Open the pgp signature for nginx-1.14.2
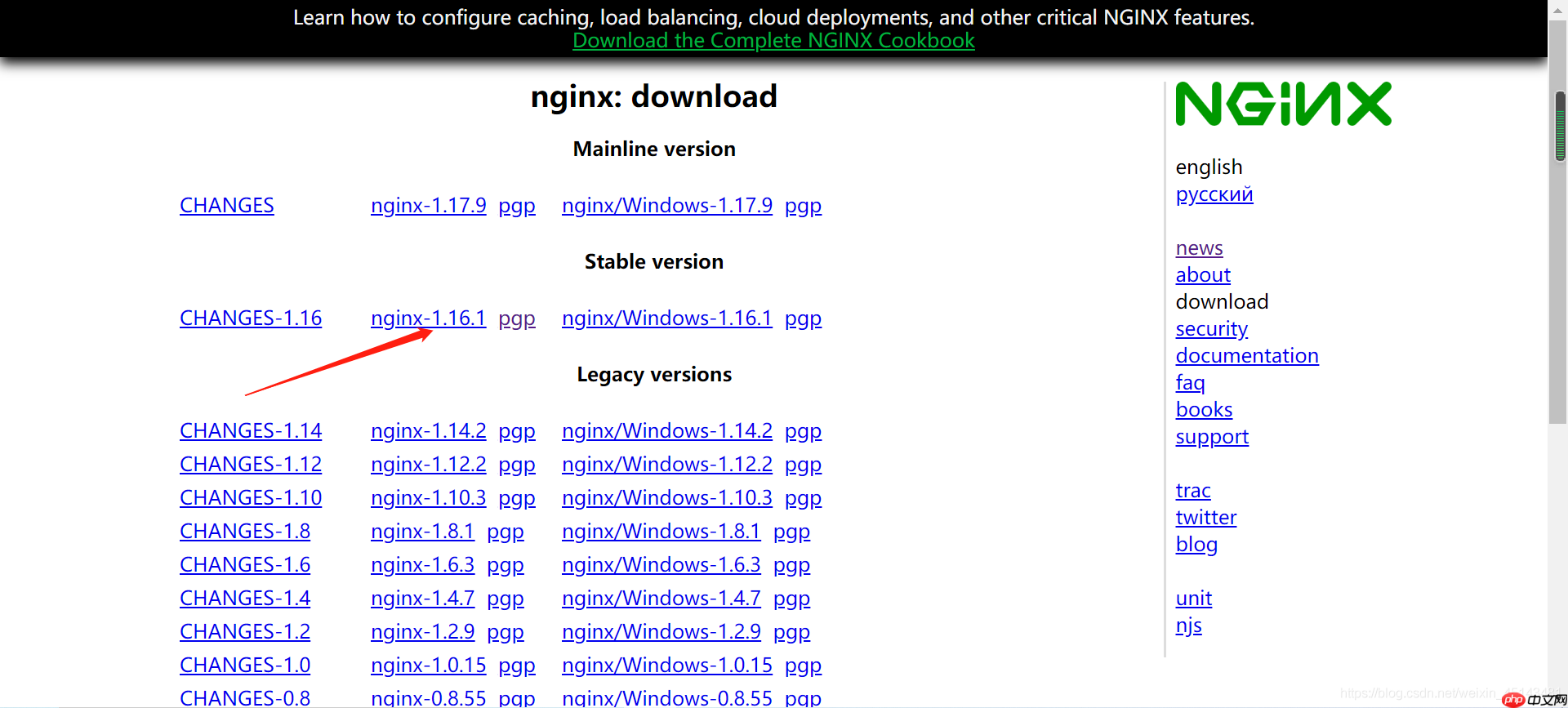This screenshot has height=708, width=1568. coord(517,432)
